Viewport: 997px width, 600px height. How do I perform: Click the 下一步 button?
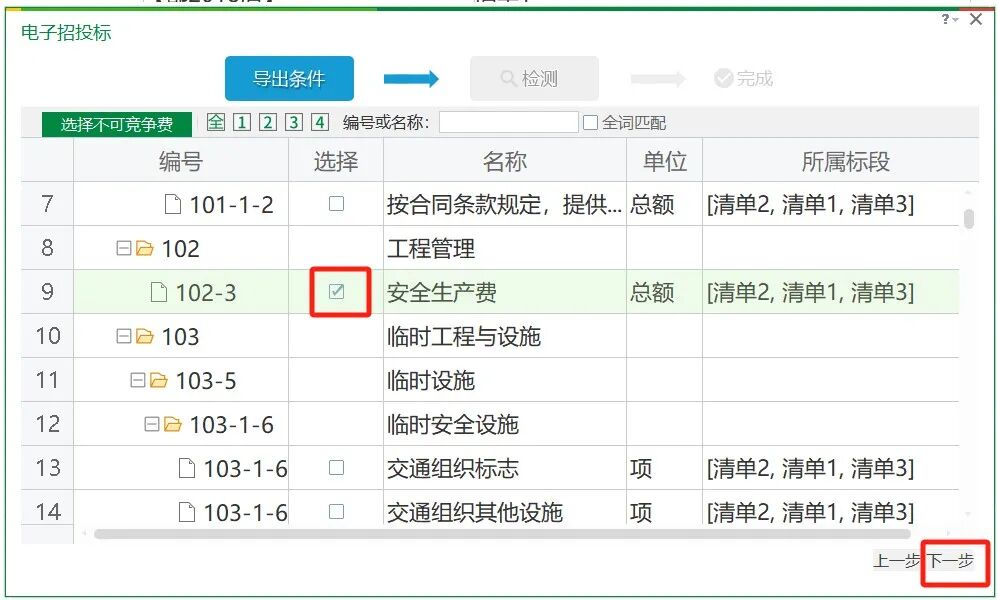click(950, 561)
